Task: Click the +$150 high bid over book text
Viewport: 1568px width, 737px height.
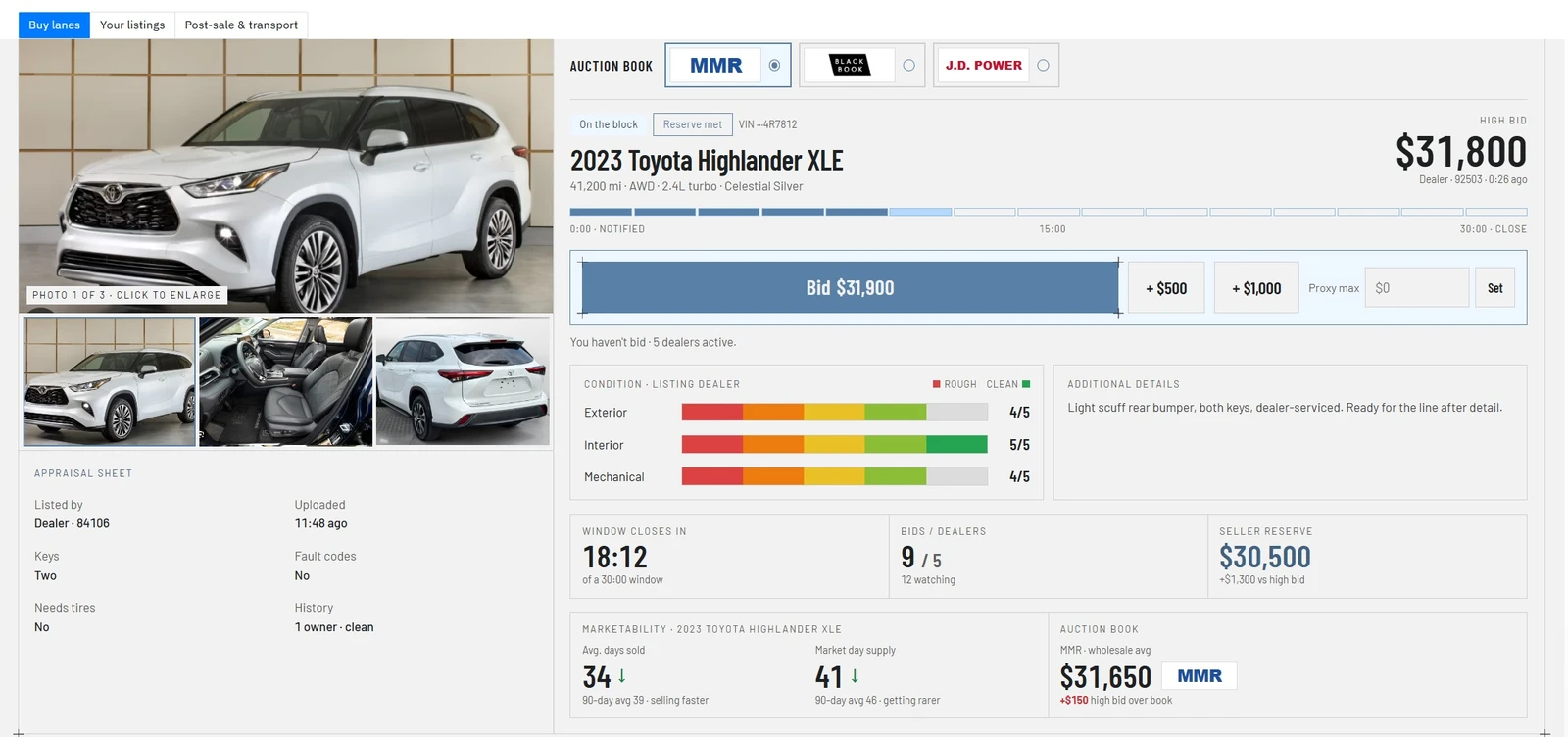Action: (x=1116, y=701)
